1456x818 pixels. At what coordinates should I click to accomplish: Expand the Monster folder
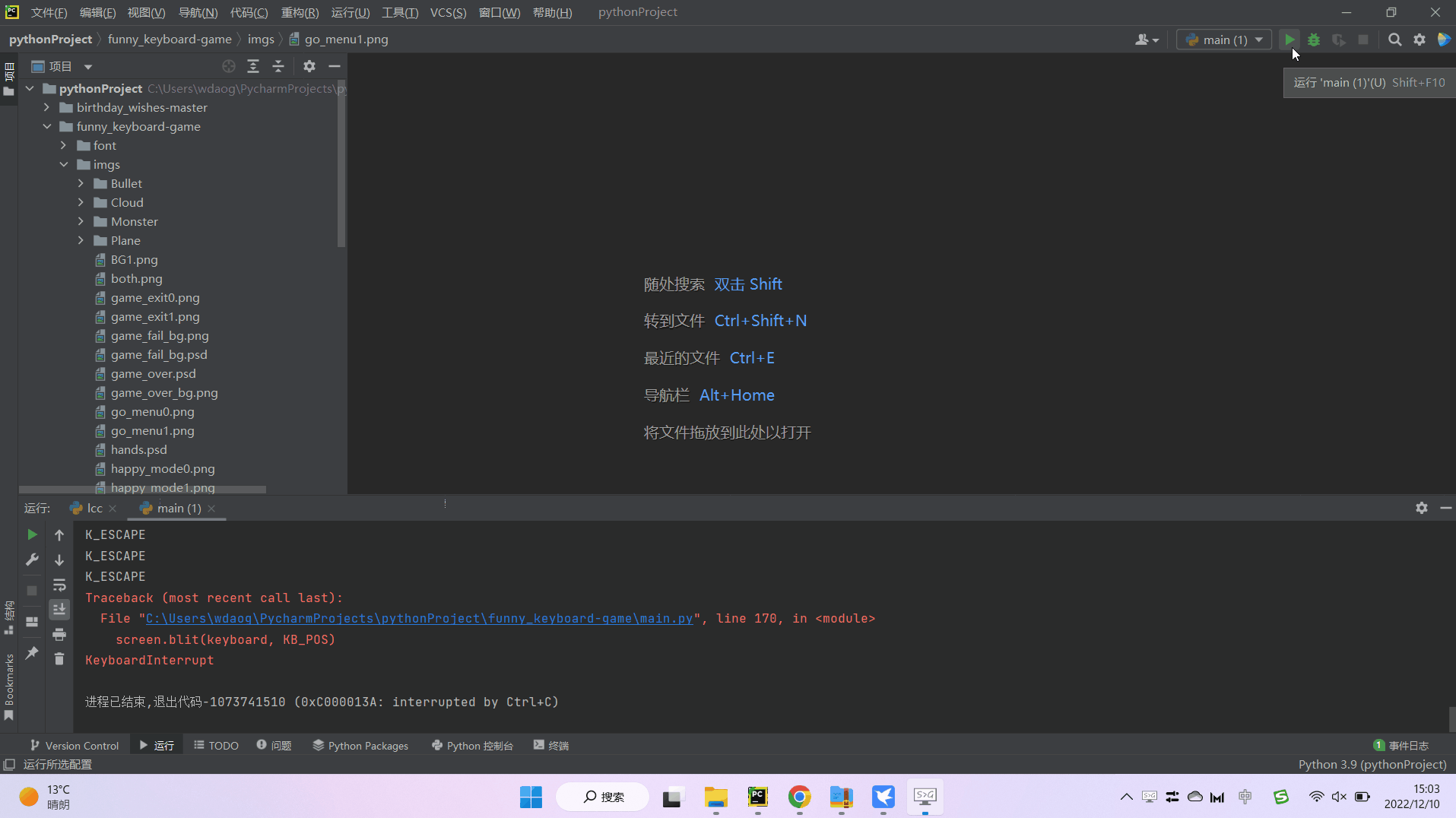click(81, 221)
